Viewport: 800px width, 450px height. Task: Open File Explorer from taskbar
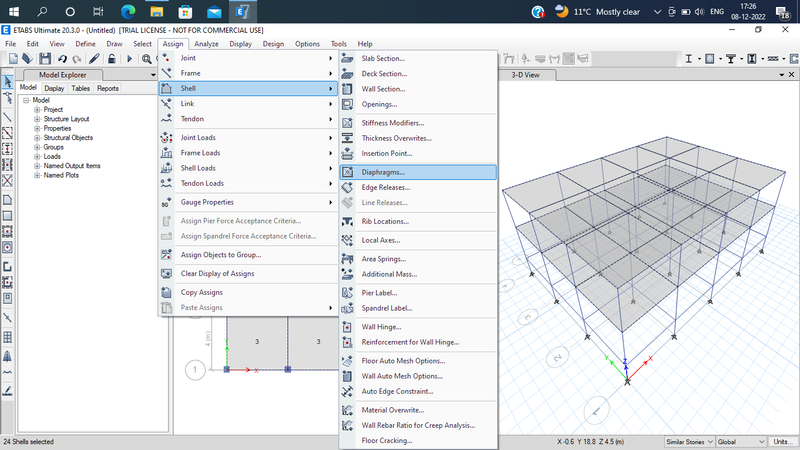[157, 11]
